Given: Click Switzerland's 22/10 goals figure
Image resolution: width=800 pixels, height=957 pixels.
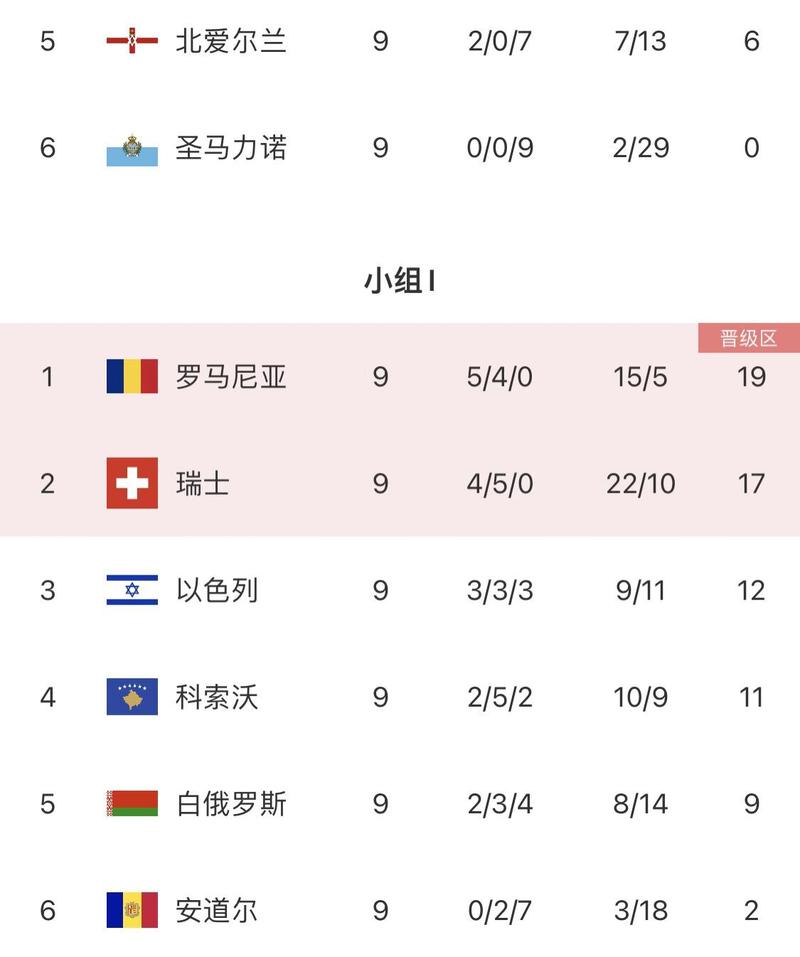Looking at the screenshot, I should [x=640, y=484].
